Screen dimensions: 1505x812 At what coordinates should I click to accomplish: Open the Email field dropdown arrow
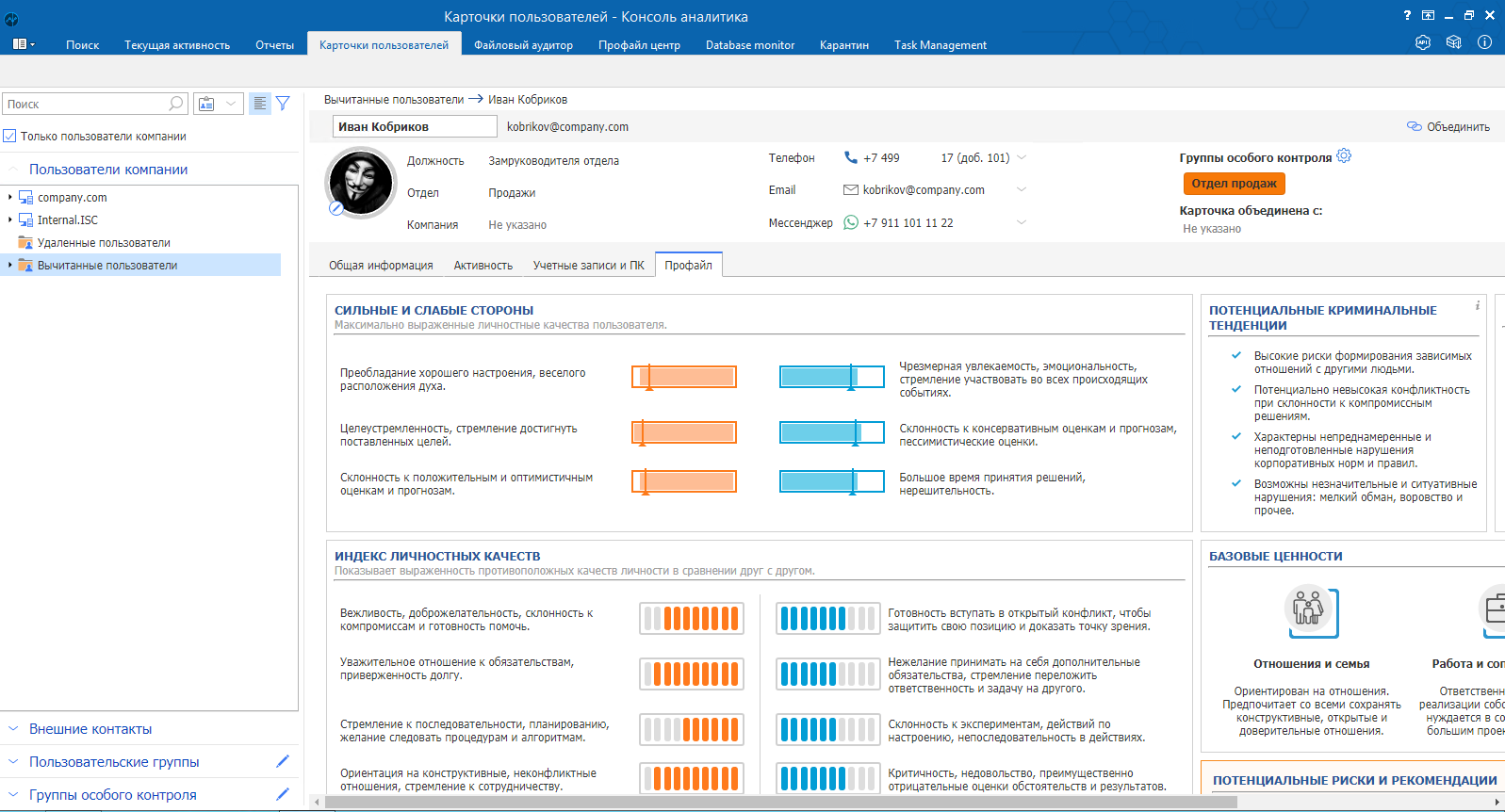[x=1022, y=190]
